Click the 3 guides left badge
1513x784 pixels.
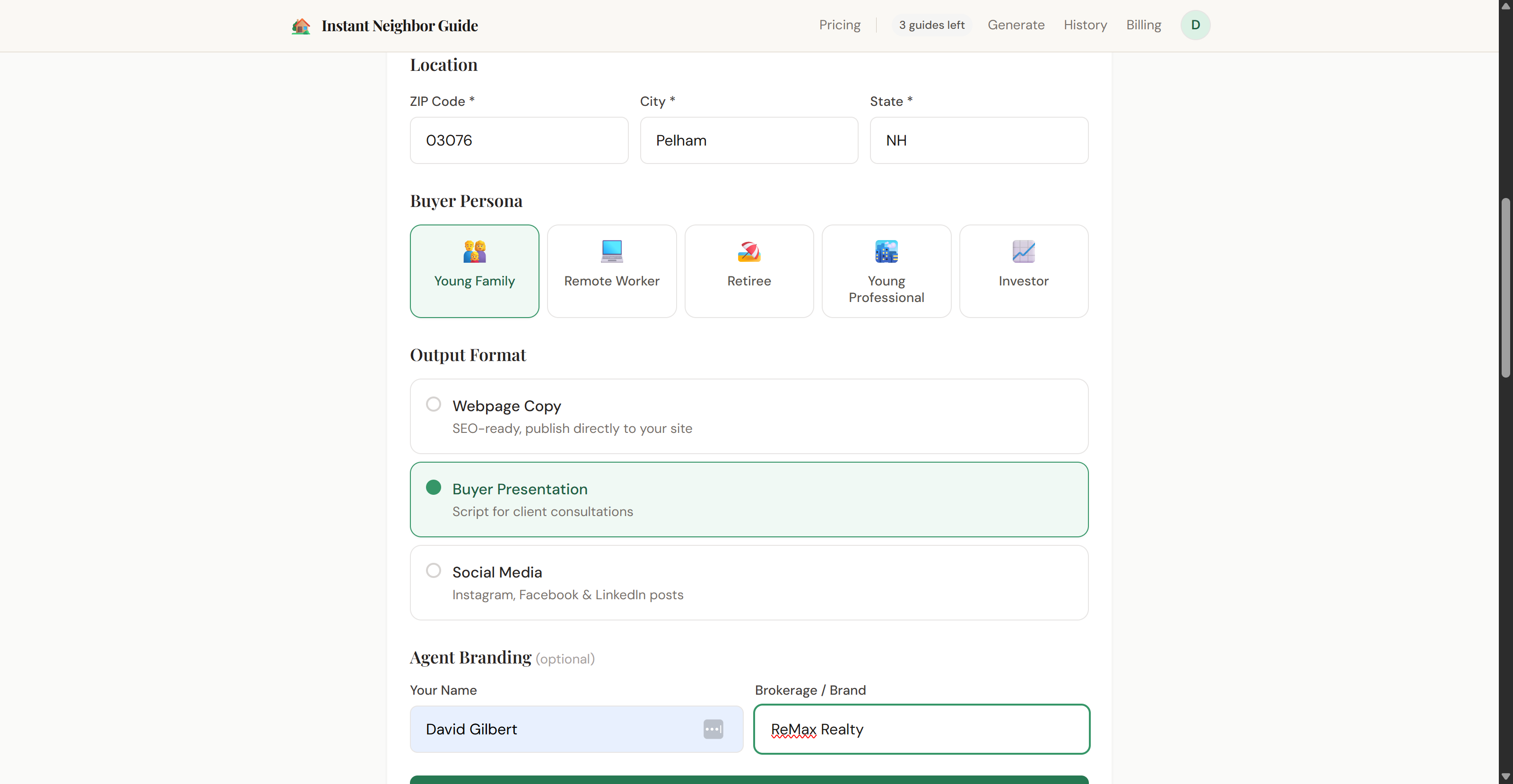click(931, 25)
